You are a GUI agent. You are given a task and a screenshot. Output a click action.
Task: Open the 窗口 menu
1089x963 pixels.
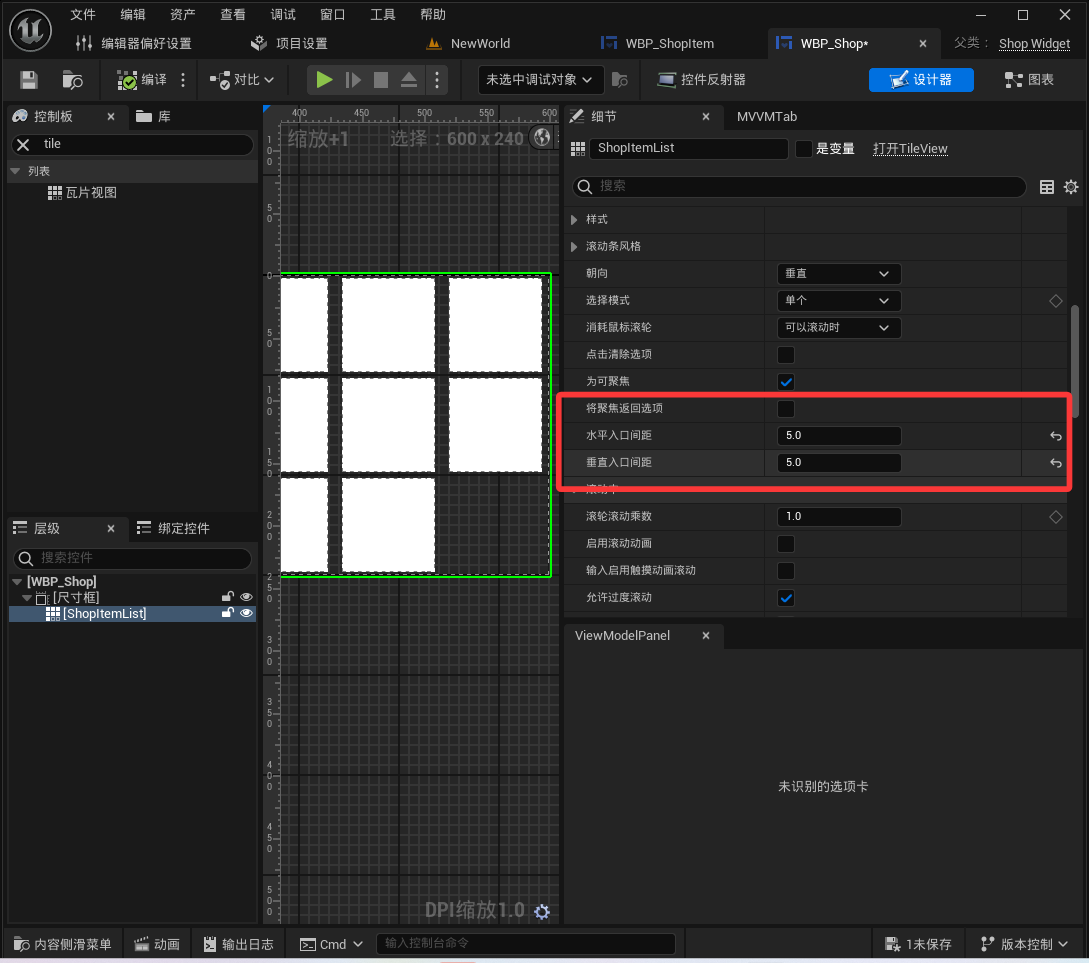point(333,15)
